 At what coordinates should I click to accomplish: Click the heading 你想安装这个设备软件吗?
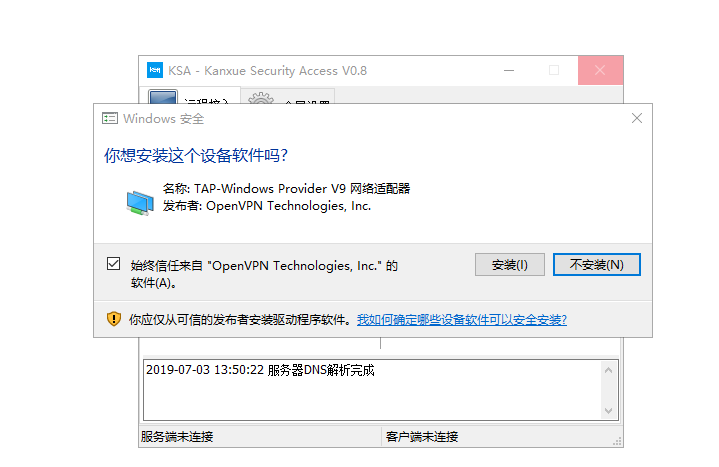(x=196, y=156)
